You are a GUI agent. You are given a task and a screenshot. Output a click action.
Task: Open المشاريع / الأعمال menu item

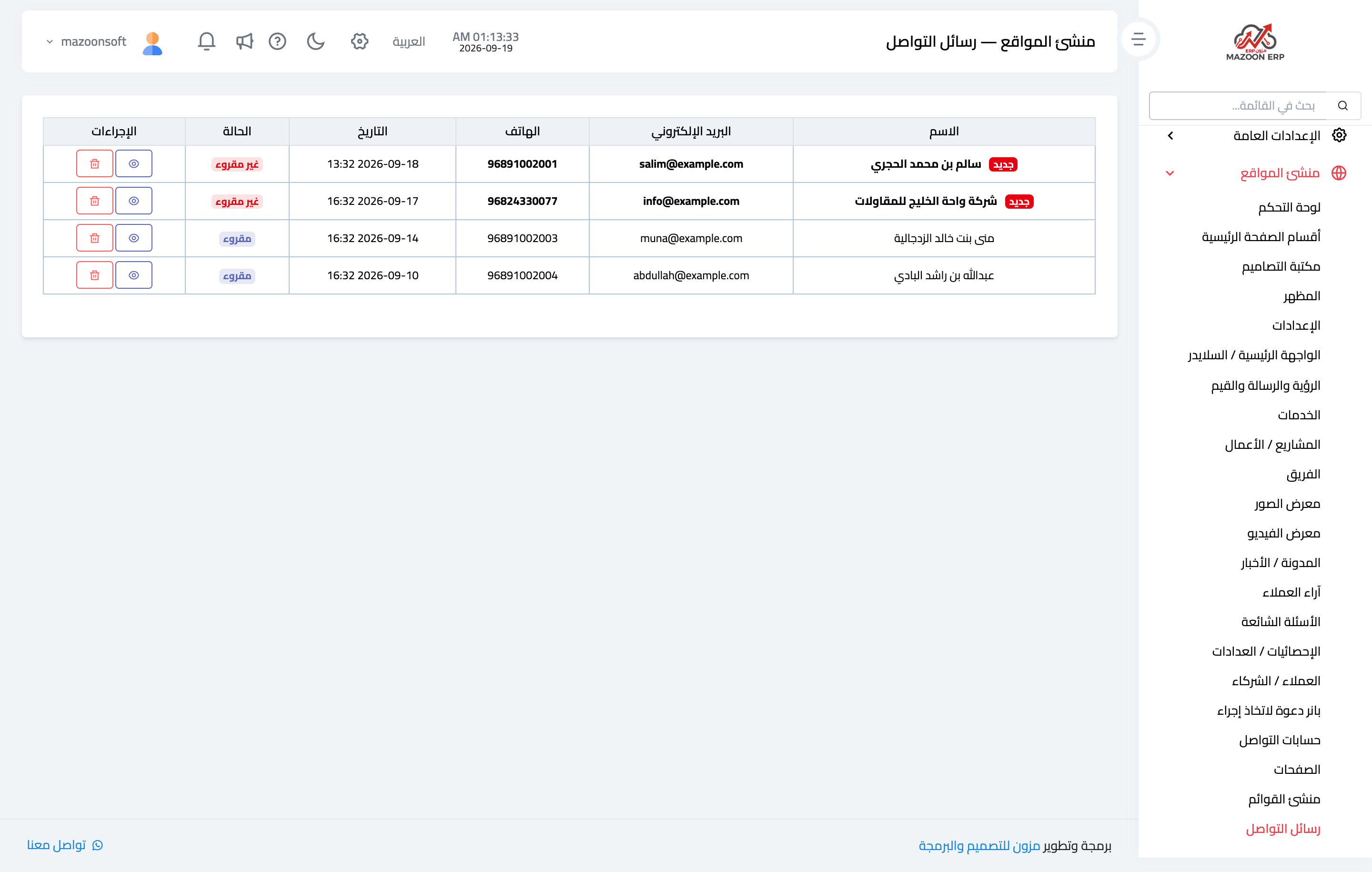[x=1273, y=445]
